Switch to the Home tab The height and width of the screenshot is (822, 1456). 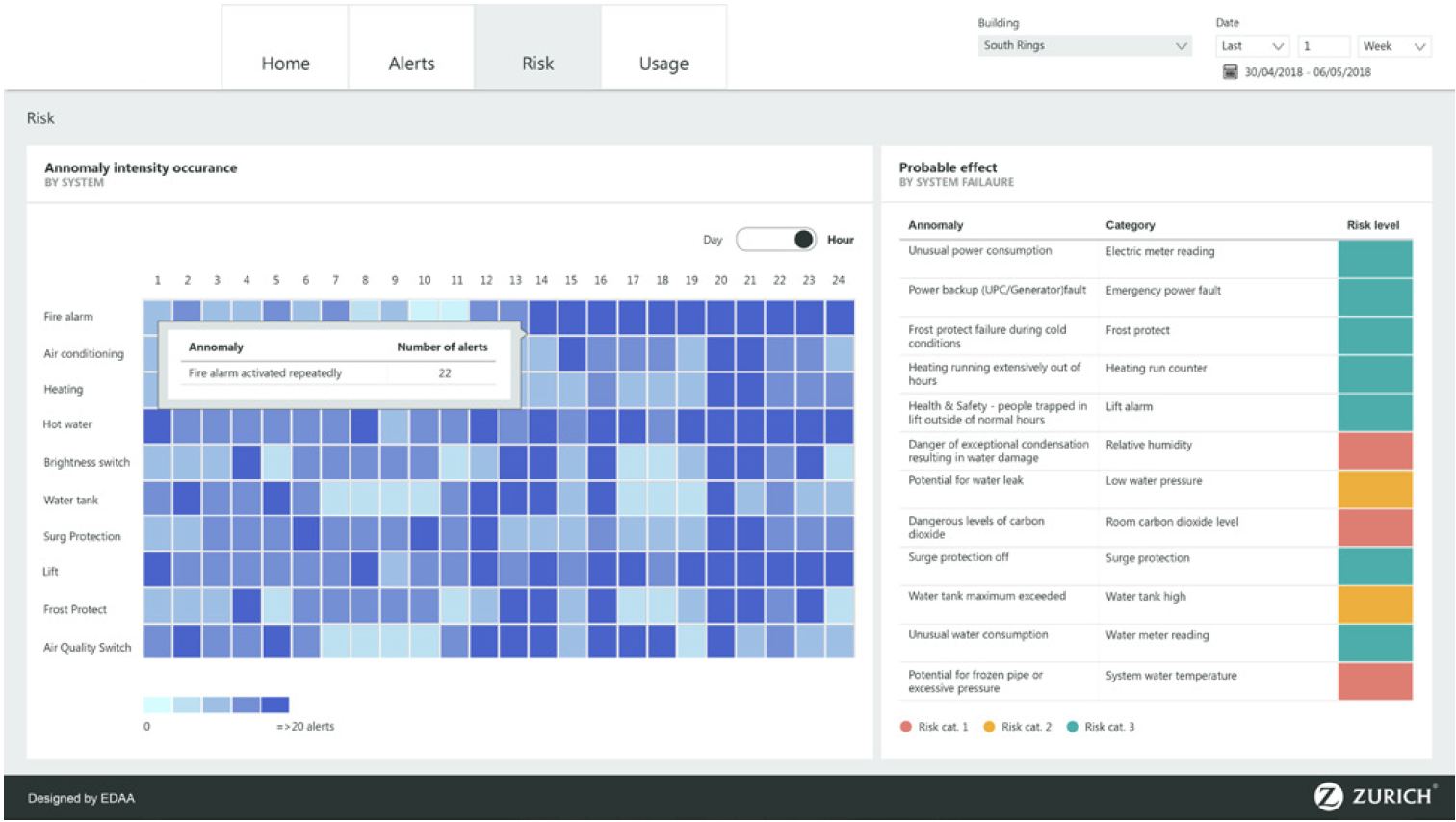[285, 64]
